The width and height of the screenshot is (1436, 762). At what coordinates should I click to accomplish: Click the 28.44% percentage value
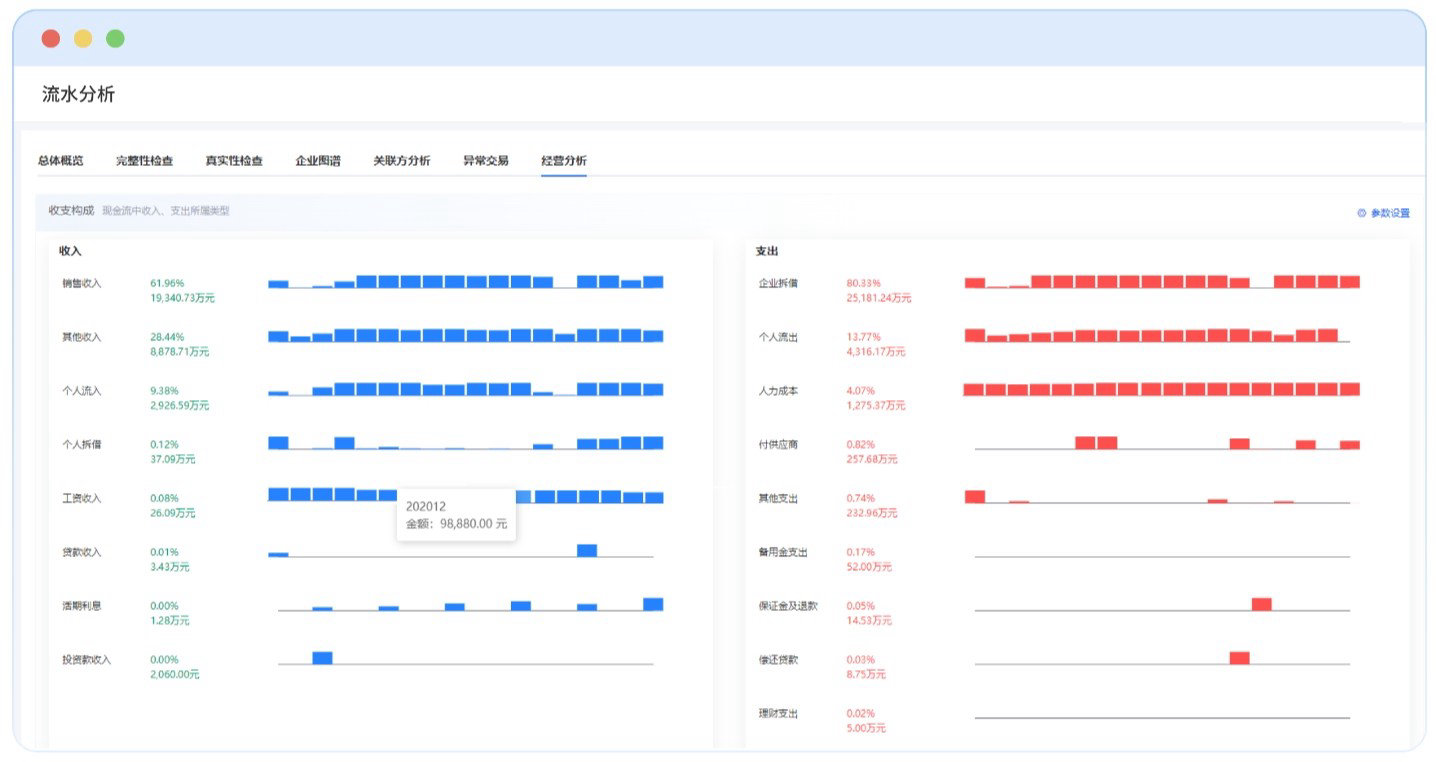(167, 338)
